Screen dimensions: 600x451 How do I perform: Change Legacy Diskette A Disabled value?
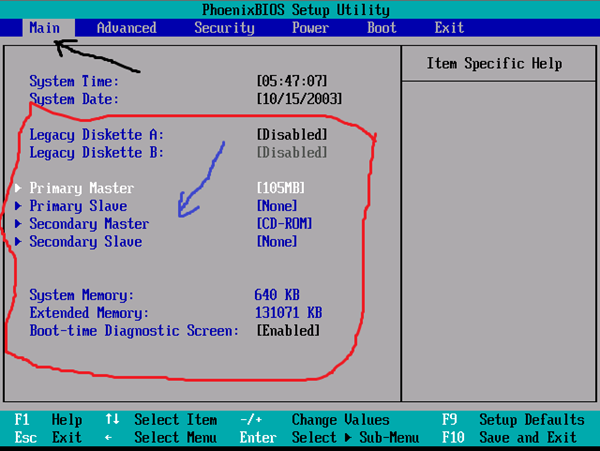tap(292, 135)
